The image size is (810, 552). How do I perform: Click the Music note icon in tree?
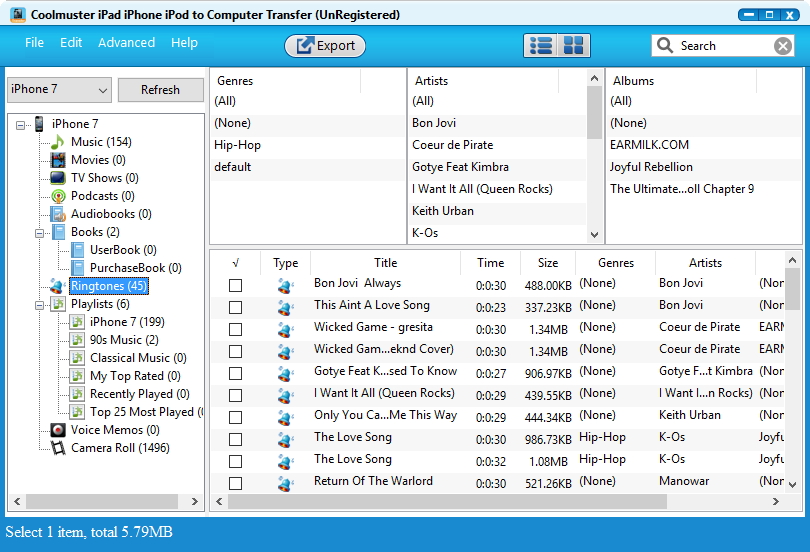[58, 142]
